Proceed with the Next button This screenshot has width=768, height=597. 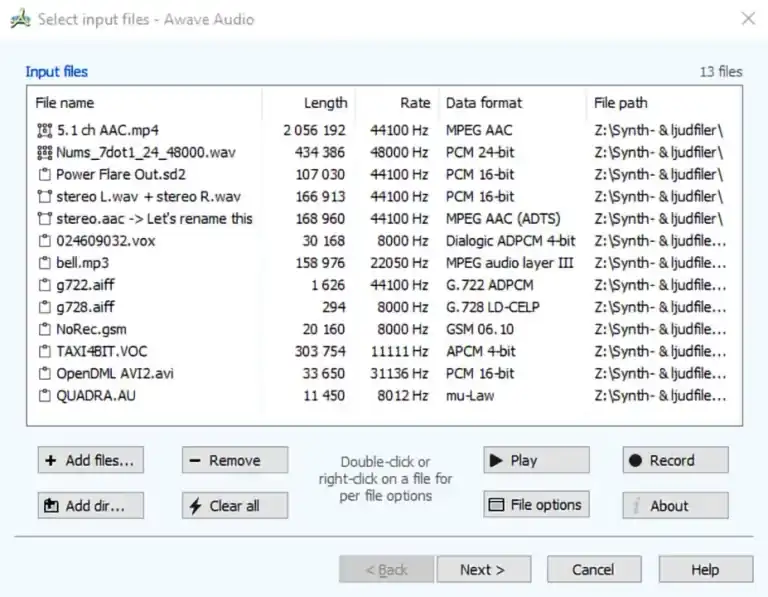tap(484, 569)
